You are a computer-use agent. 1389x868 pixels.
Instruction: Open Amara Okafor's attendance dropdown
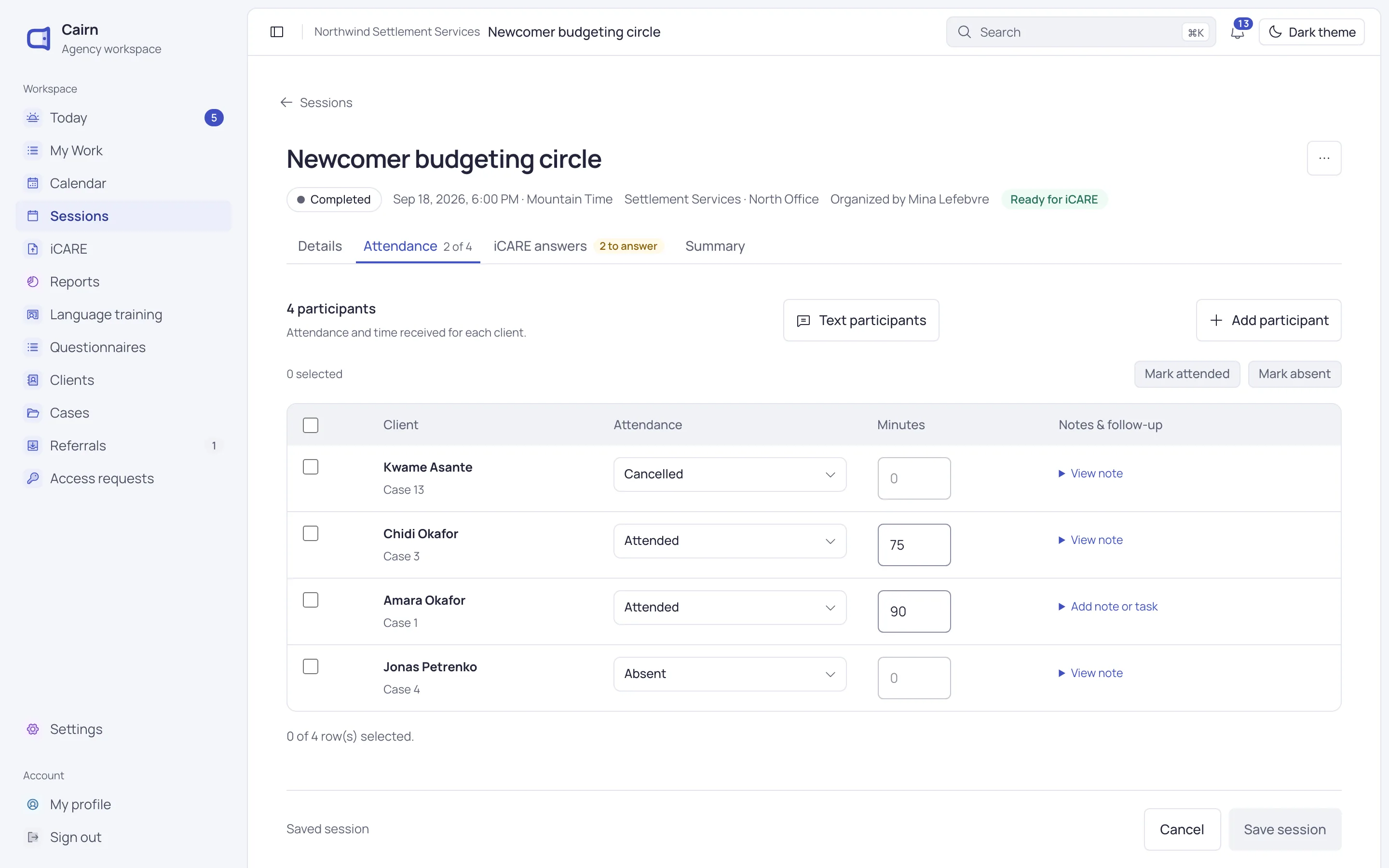point(730,608)
